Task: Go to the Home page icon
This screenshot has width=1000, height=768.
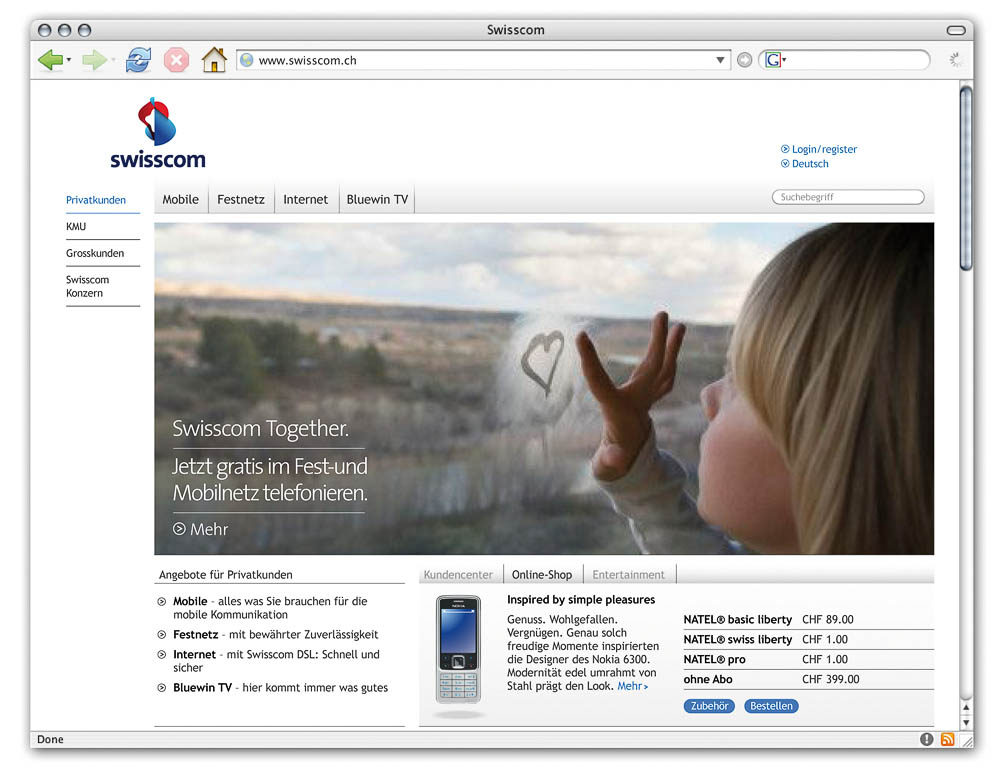Action: point(214,60)
